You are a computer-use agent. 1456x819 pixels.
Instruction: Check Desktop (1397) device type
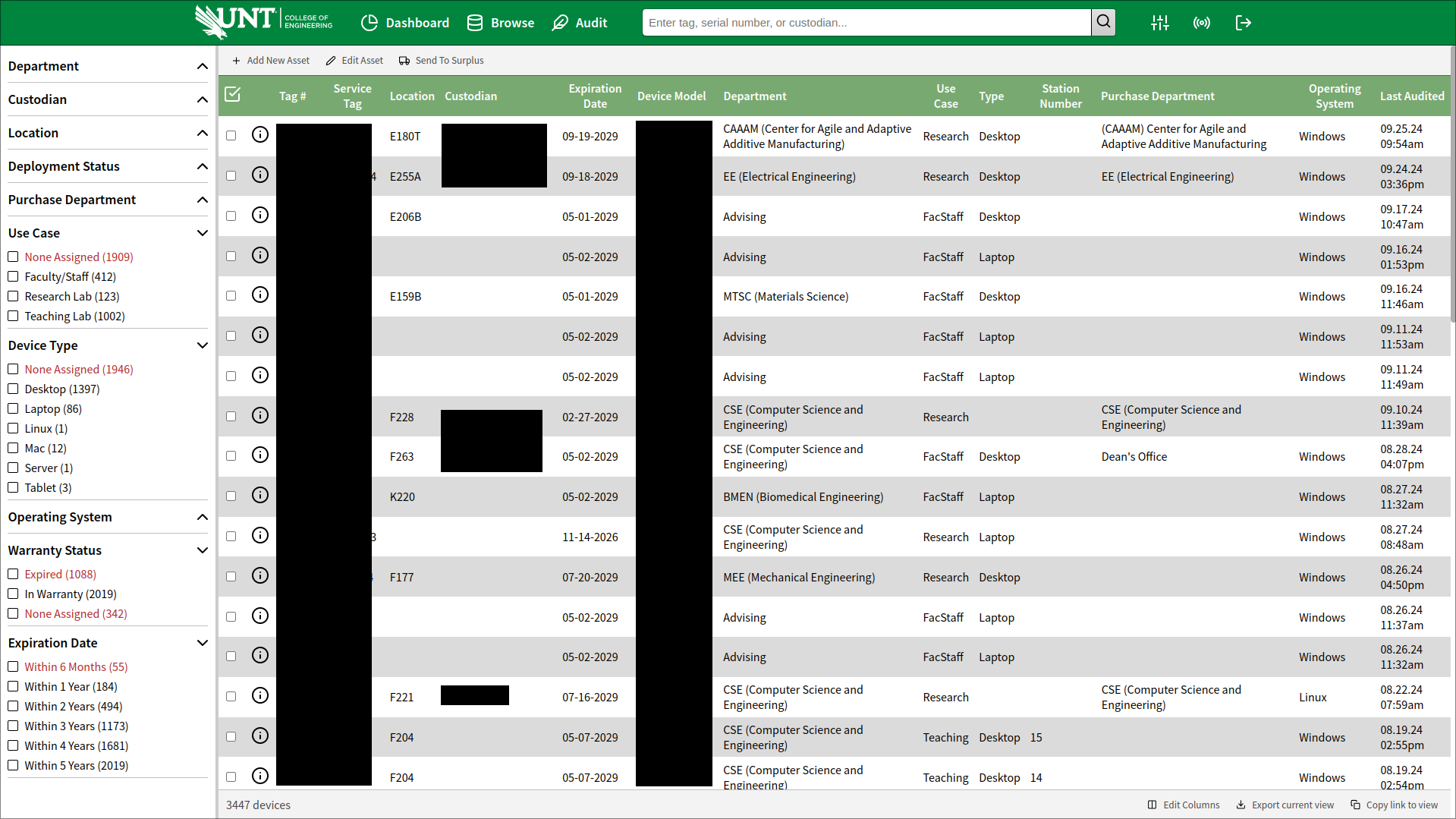pyautogui.click(x=13, y=389)
